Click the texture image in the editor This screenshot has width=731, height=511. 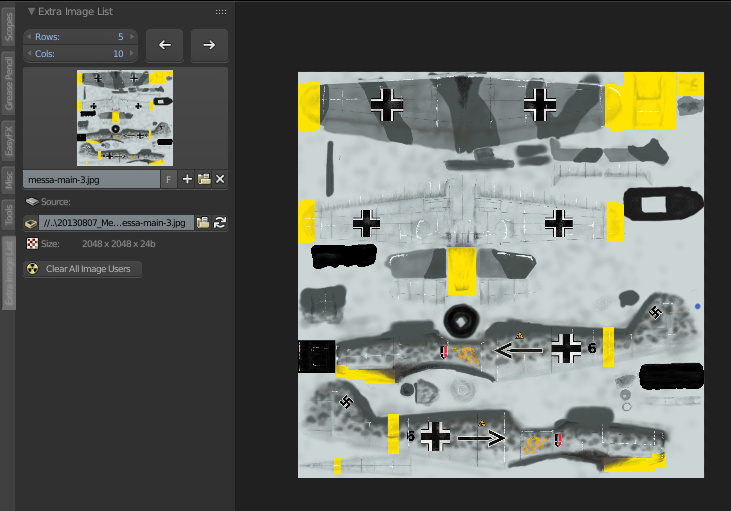[501, 275]
